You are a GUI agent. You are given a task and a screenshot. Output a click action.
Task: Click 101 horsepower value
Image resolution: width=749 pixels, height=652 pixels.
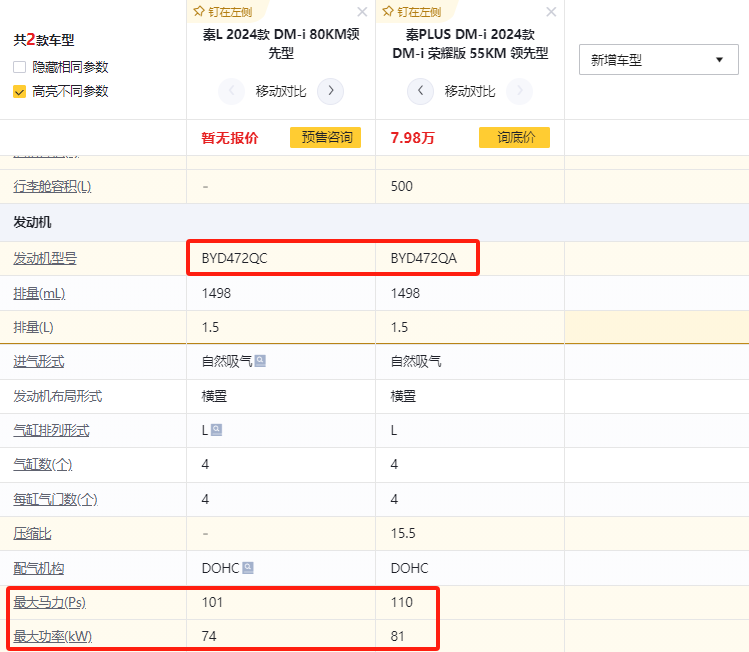[212, 602]
